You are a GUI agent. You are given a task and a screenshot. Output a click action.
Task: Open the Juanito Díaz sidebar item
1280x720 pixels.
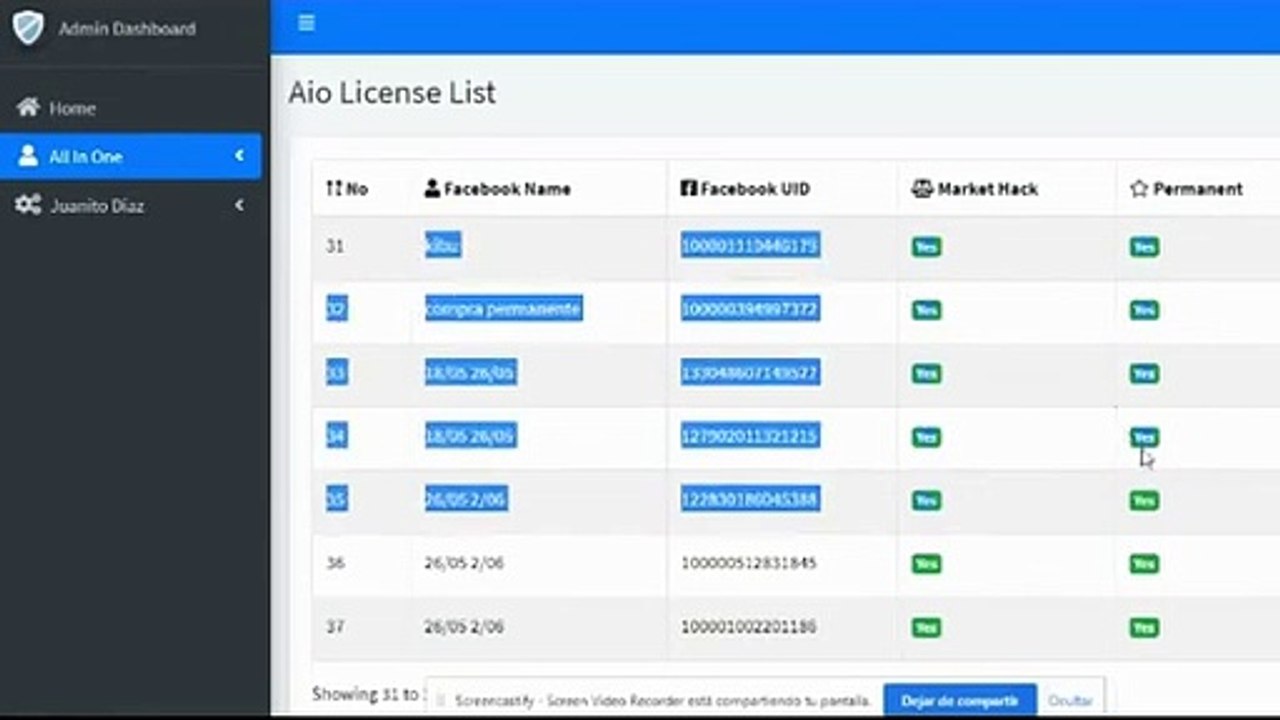130,205
